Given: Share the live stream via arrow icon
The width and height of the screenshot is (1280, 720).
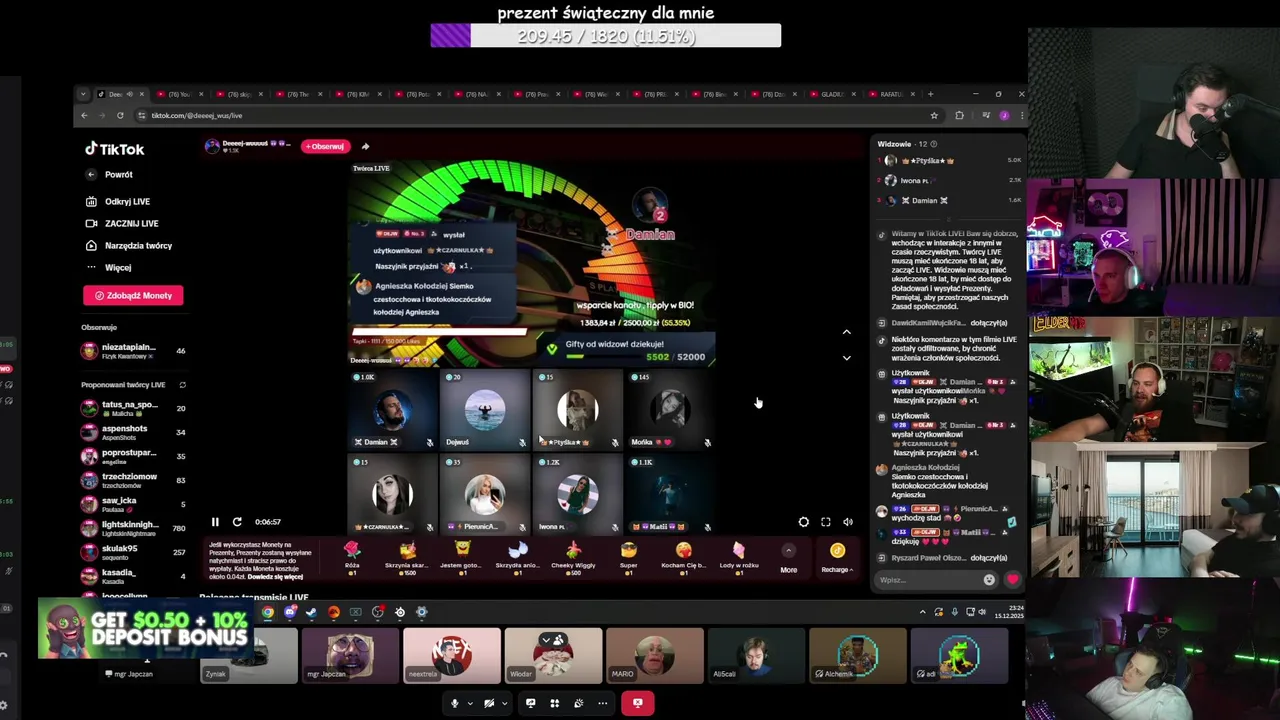Looking at the screenshot, I should (x=365, y=146).
